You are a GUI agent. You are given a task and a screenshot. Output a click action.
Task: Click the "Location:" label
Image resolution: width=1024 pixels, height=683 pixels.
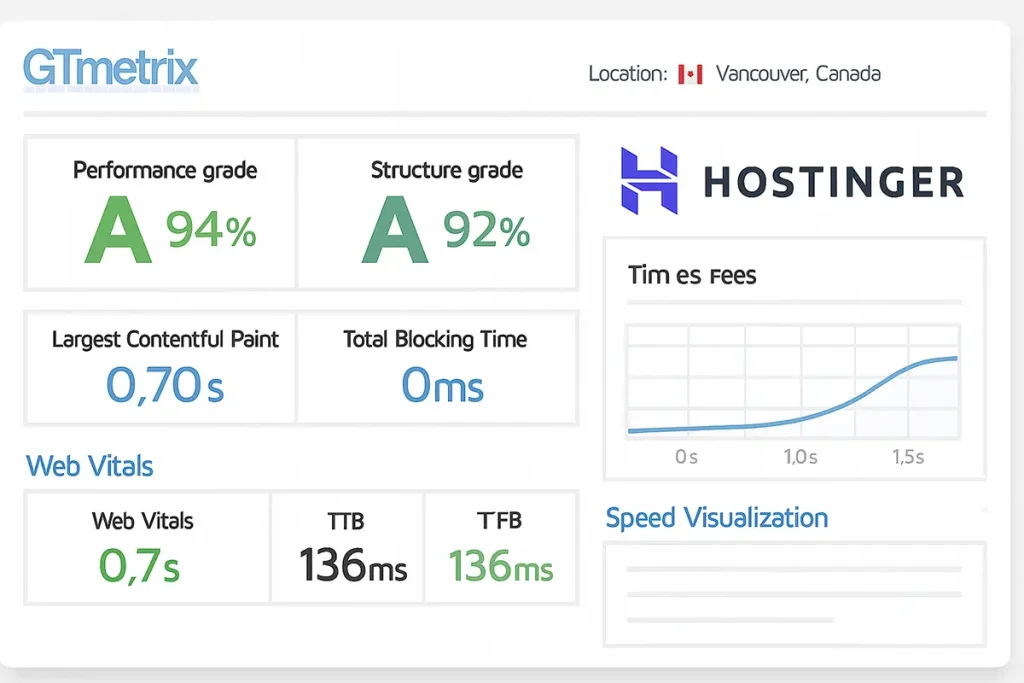point(628,74)
